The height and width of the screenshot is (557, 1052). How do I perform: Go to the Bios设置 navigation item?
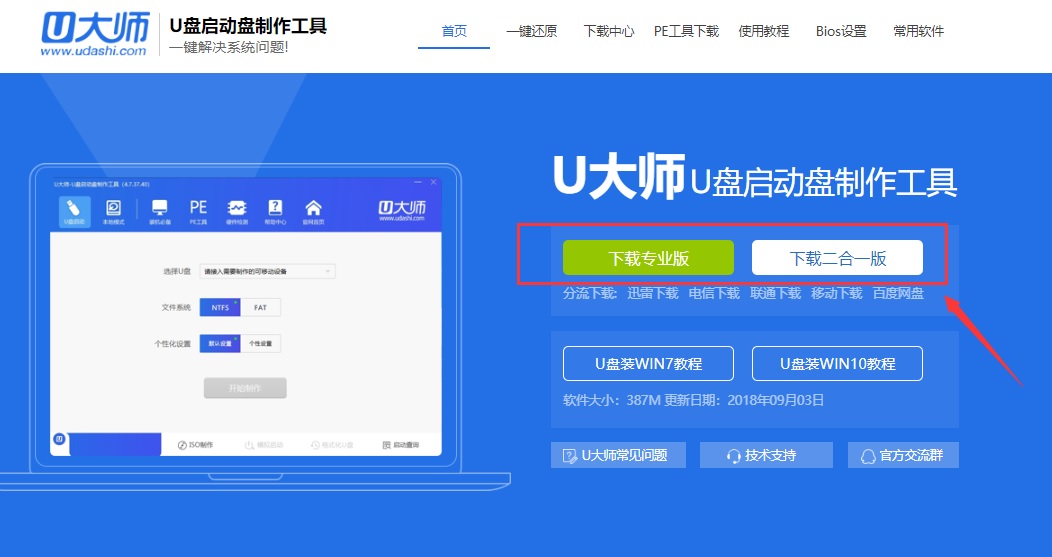(840, 31)
